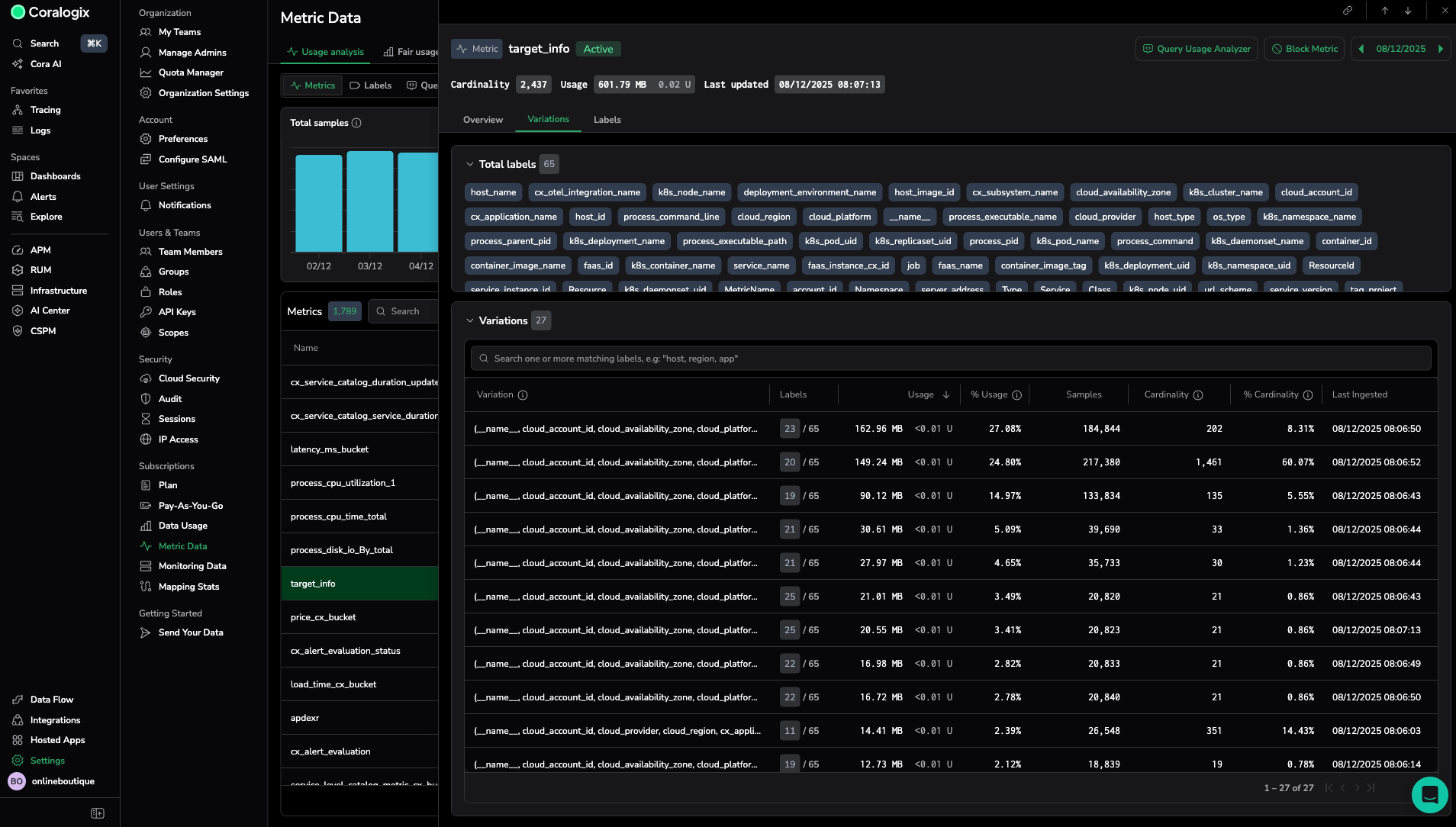Collapse the Total labels section
The width and height of the screenshot is (1456, 827).
(470, 164)
